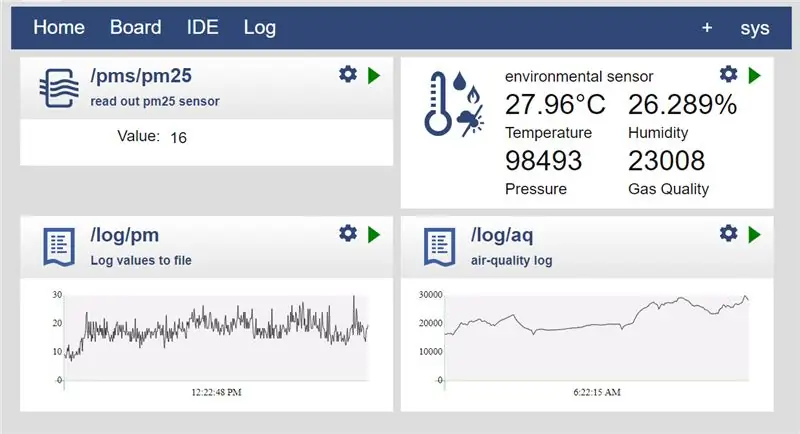
Task: Click the Pressure label
Action: [x=536, y=189]
